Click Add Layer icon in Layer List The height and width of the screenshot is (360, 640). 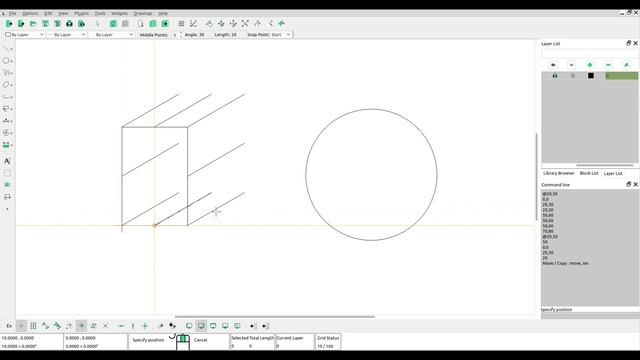tap(590, 65)
